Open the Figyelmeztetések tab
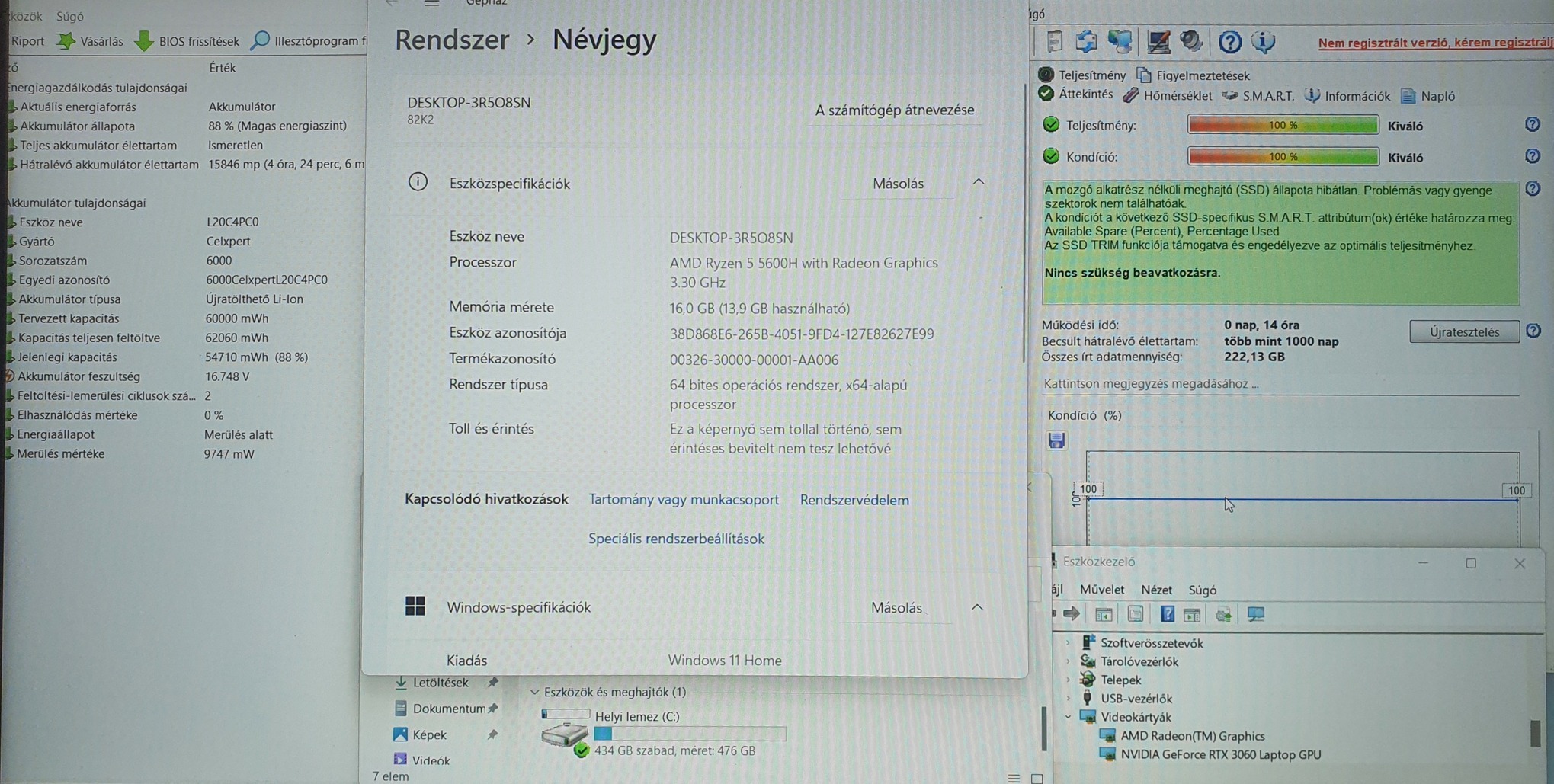Screen dimensions: 1554x784 point(1194,75)
